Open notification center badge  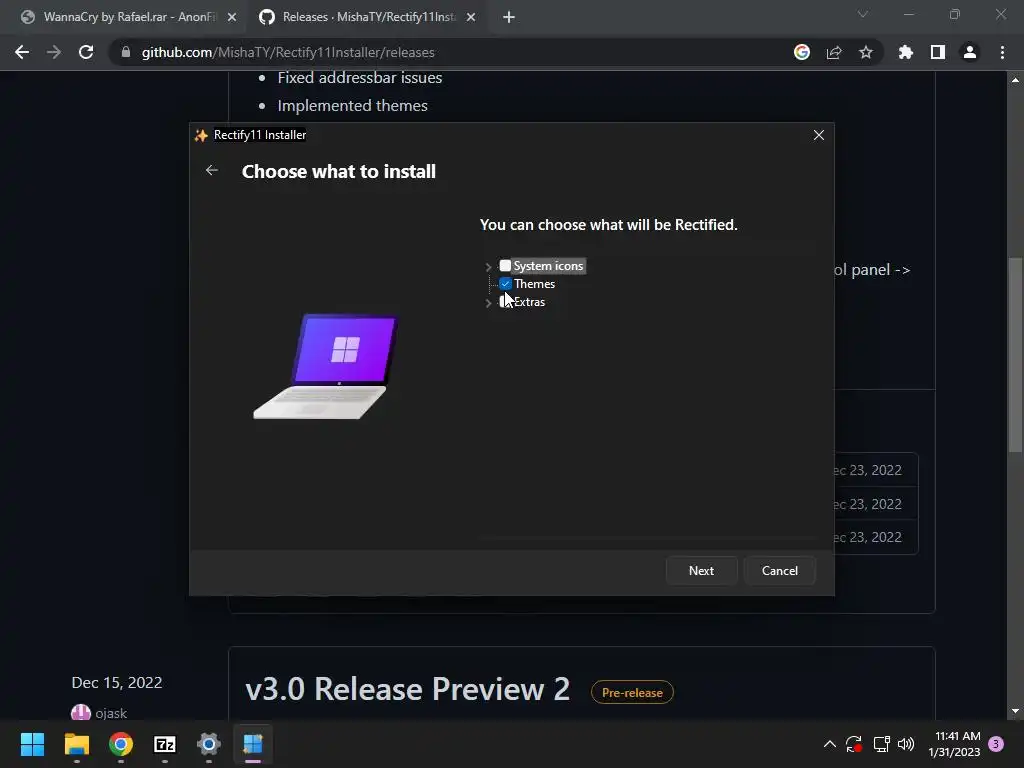click(996, 743)
